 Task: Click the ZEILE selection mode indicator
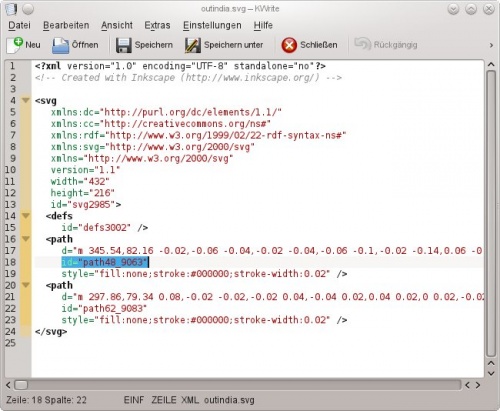coord(164,400)
